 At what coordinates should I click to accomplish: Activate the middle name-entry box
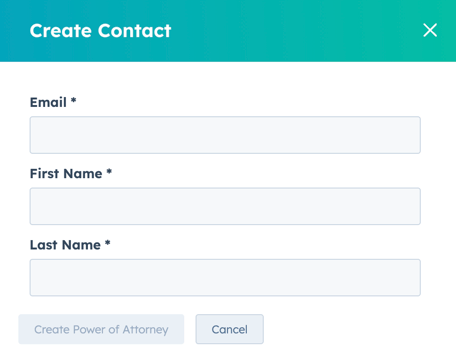(x=225, y=206)
